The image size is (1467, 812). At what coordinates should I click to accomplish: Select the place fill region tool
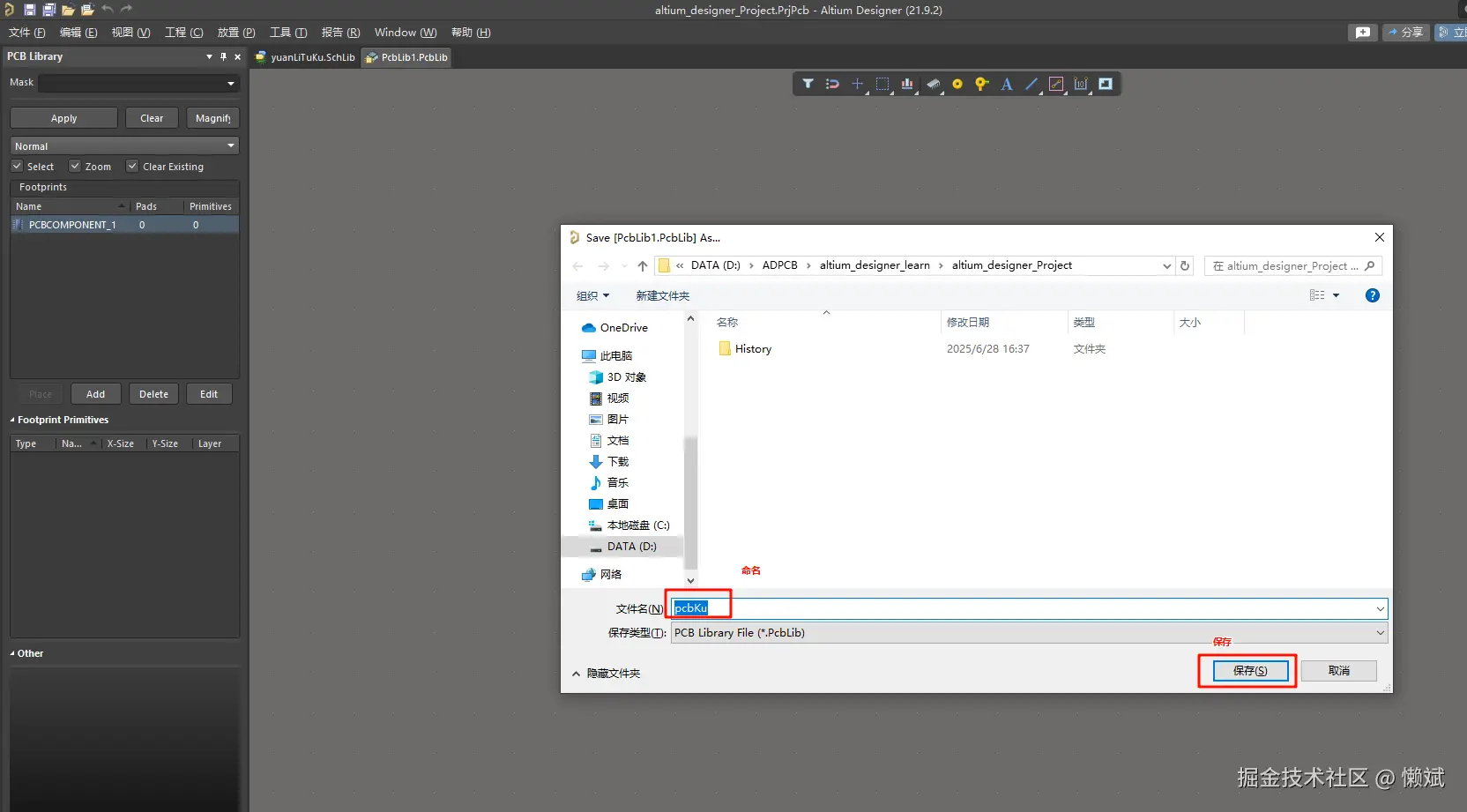click(x=1106, y=84)
